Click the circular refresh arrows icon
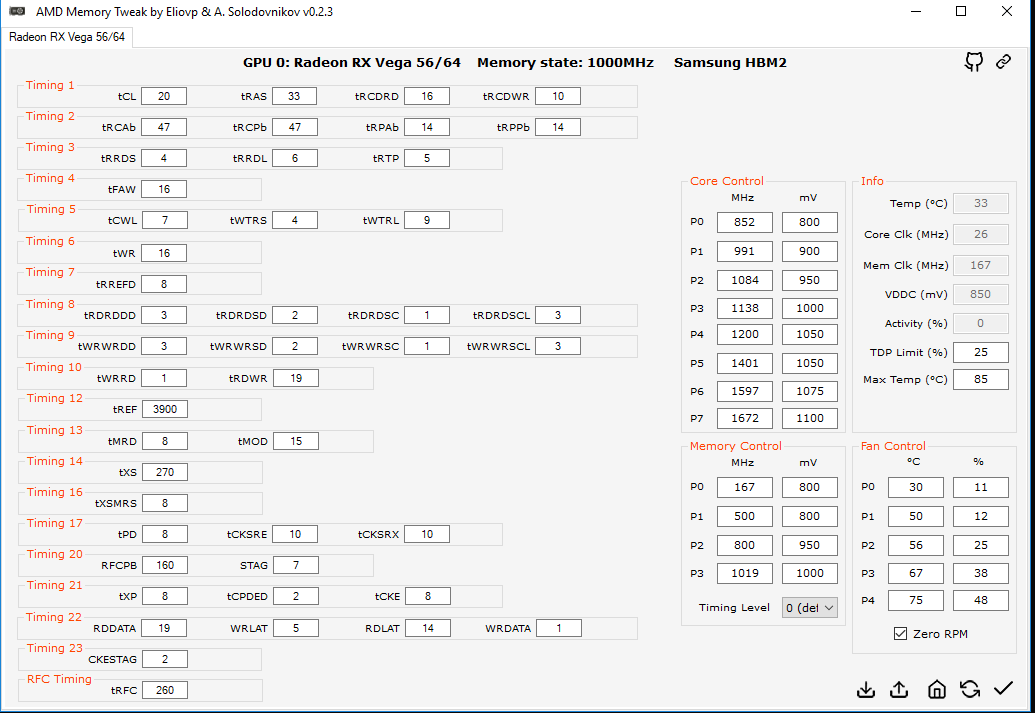 coord(970,690)
